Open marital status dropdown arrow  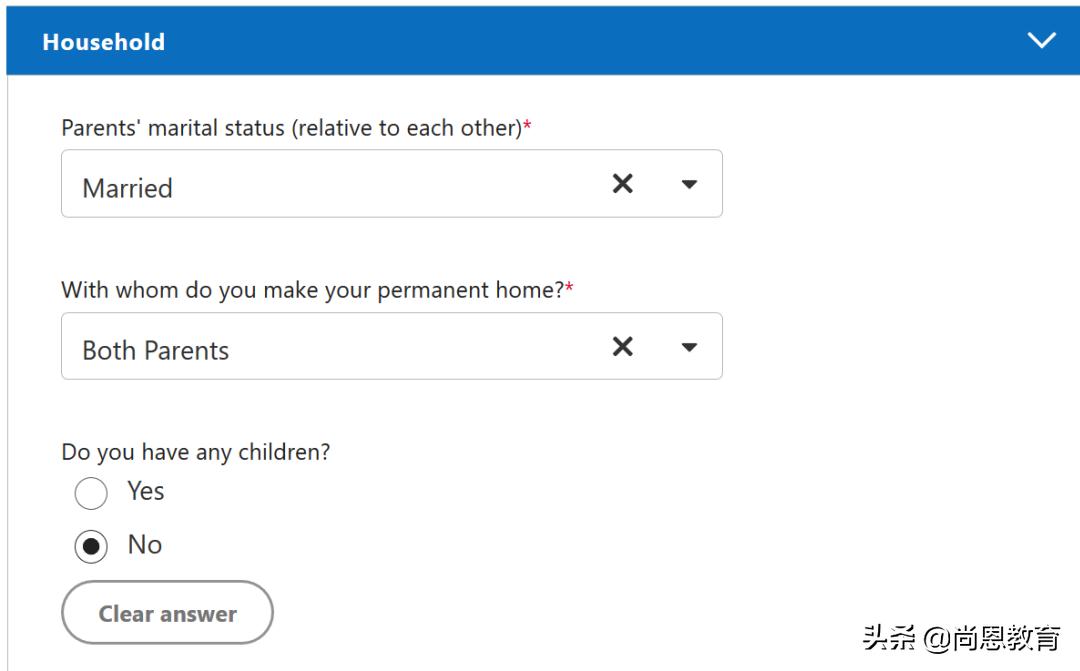[x=689, y=184]
